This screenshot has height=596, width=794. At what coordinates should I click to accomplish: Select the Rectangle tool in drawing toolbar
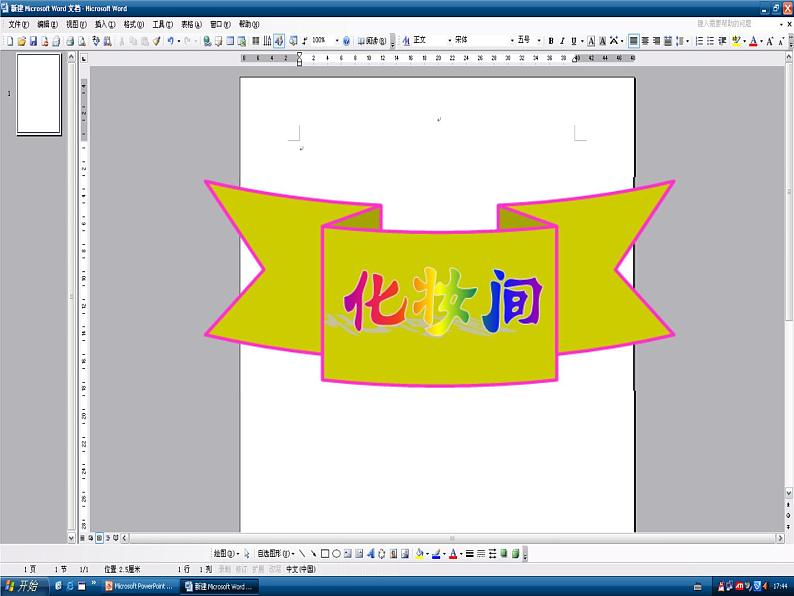tap(325, 553)
